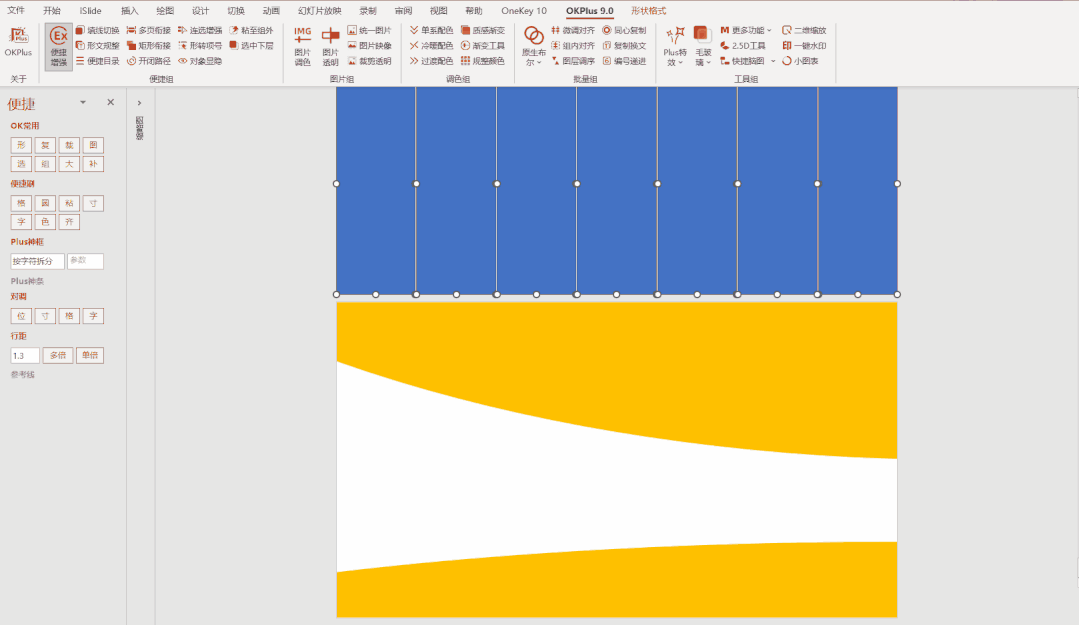The width and height of the screenshot is (1079, 625).
Task: Open 图片调色 IMG tool
Action: (303, 46)
